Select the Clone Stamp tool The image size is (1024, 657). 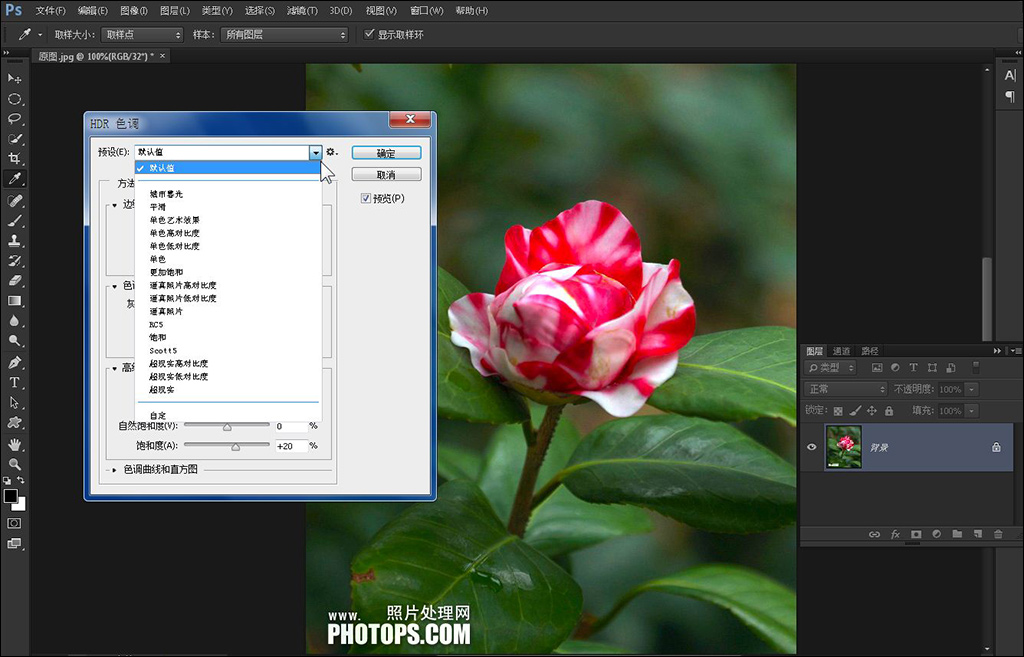14,240
